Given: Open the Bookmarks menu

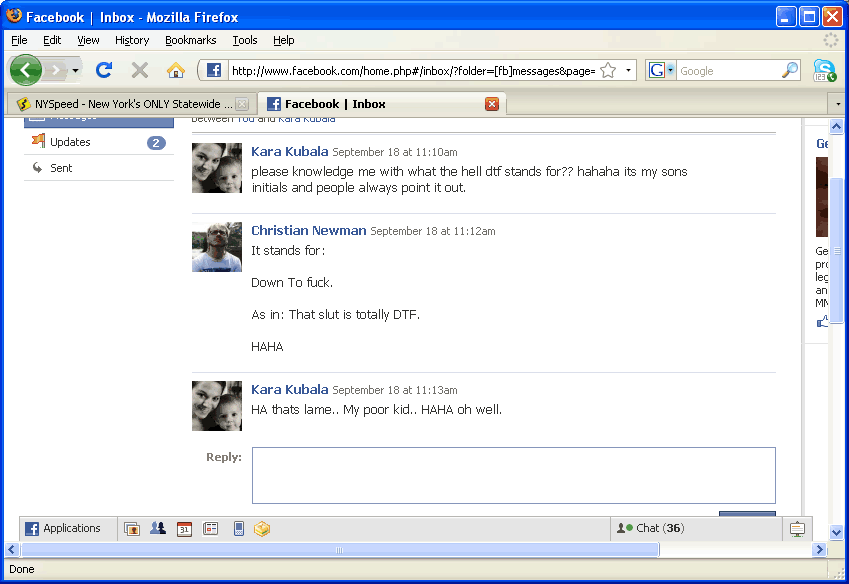Looking at the screenshot, I should [x=191, y=40].
